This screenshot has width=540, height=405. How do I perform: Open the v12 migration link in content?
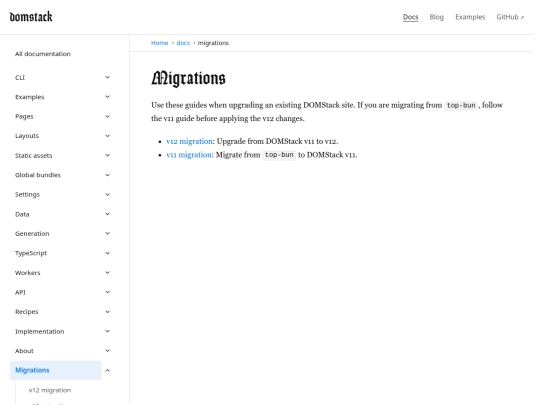point(189,141)
